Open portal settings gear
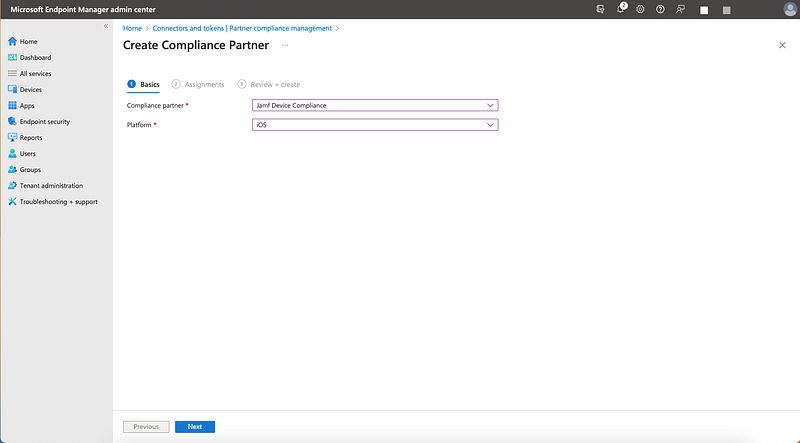Screen dimensions: 800x443 (x=640, y=9)
